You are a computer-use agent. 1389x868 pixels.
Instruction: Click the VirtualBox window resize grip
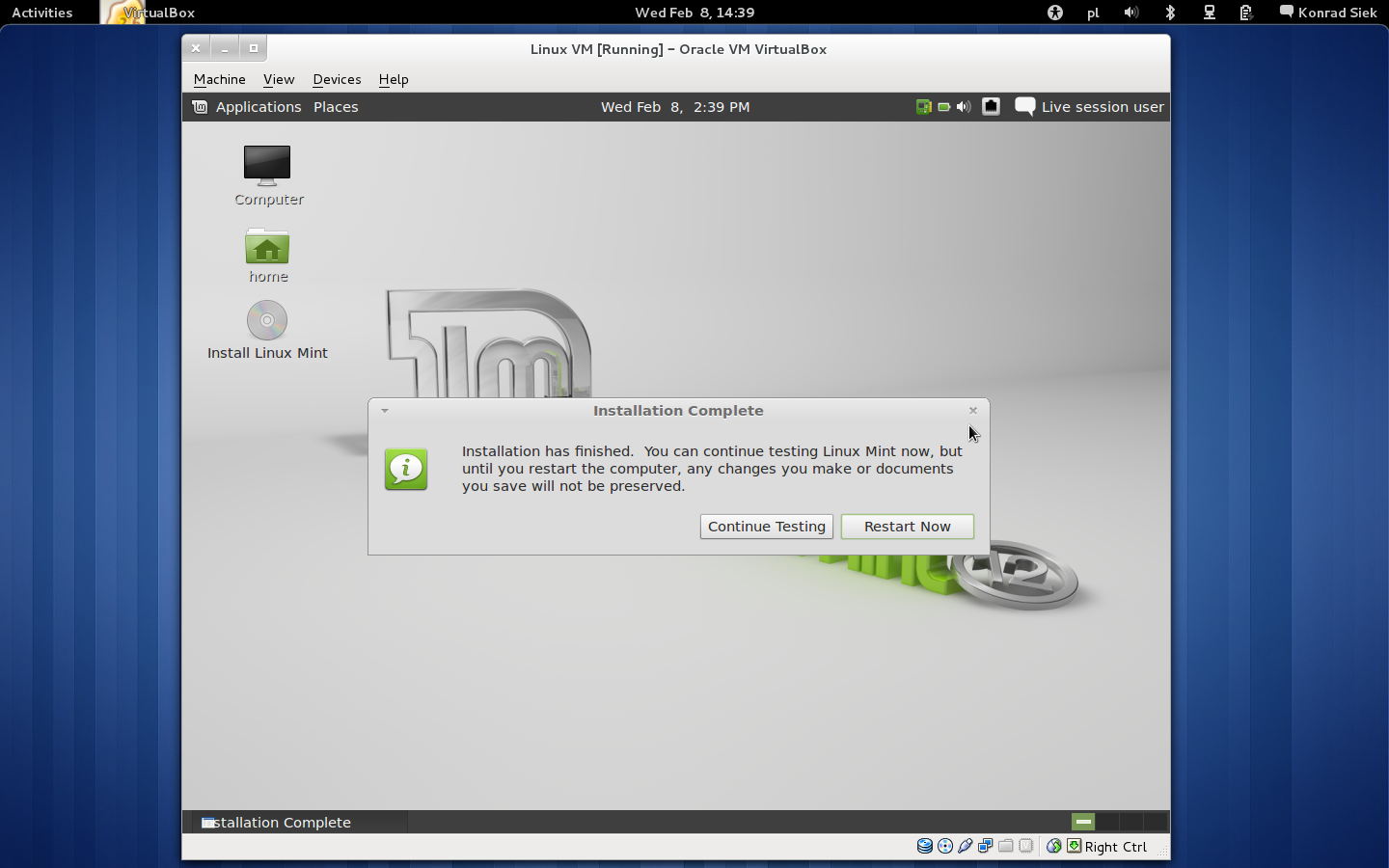click(1162, 852)
